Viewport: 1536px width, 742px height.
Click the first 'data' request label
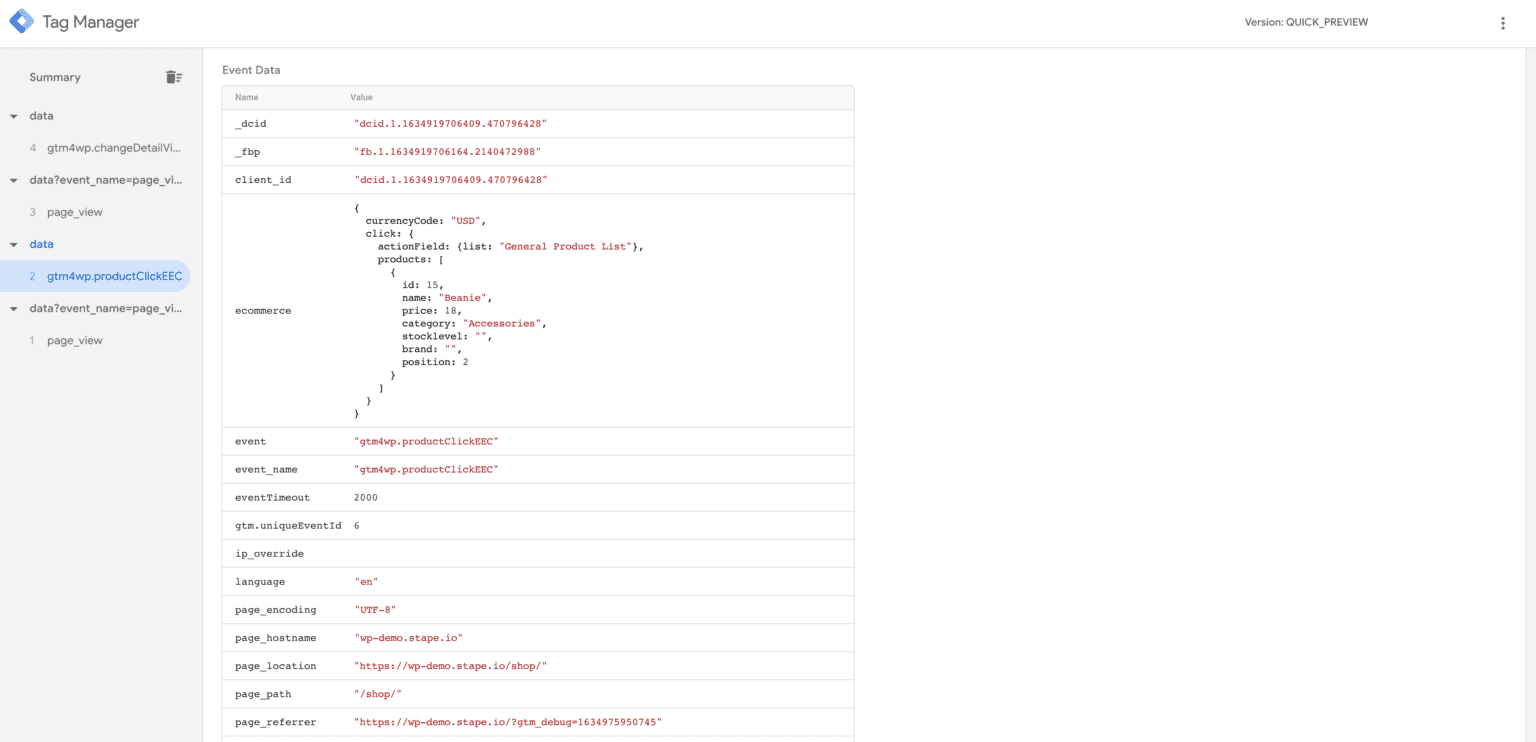point(42,116)
